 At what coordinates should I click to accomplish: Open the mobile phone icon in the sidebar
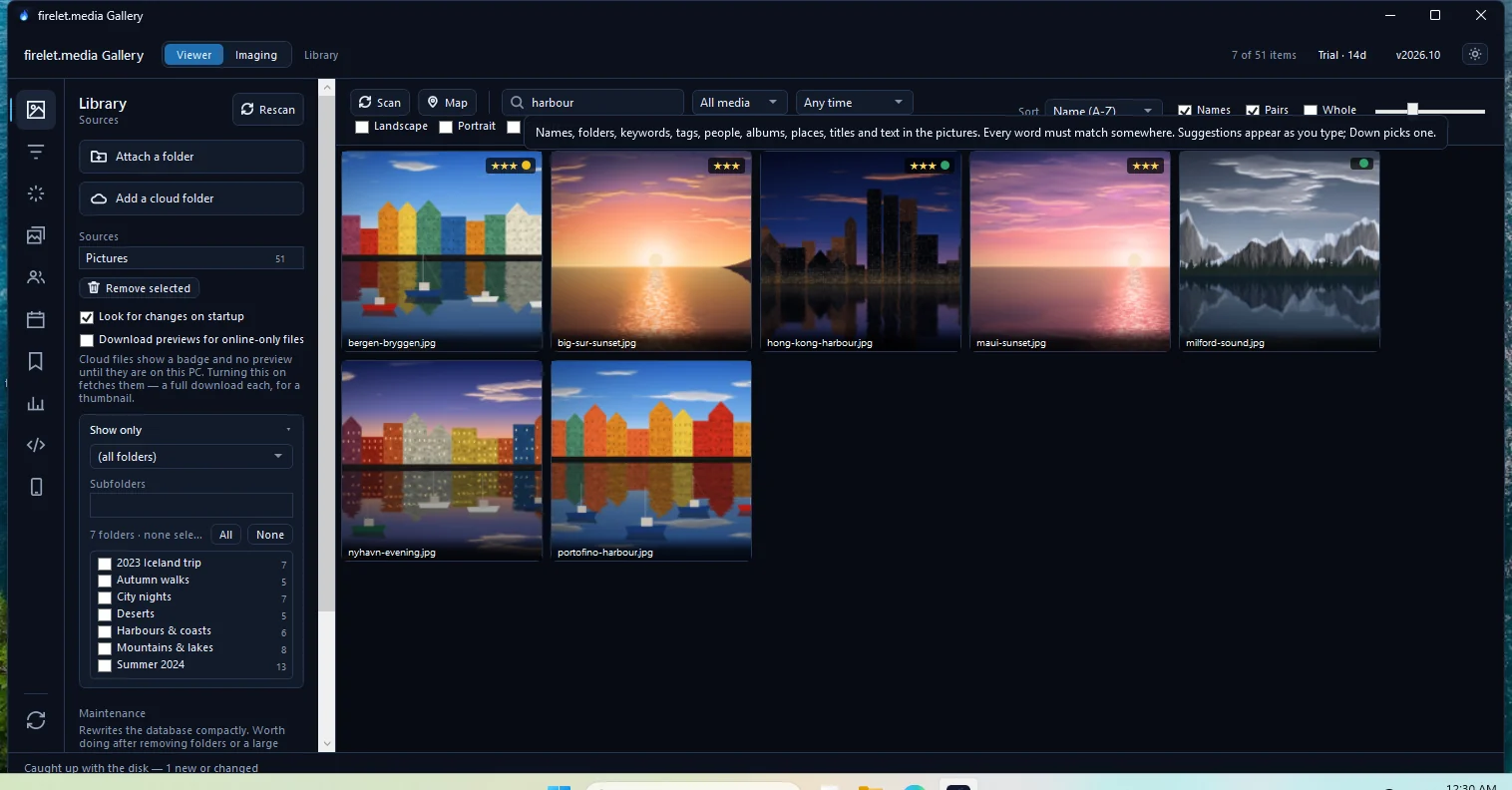point(36,487)
